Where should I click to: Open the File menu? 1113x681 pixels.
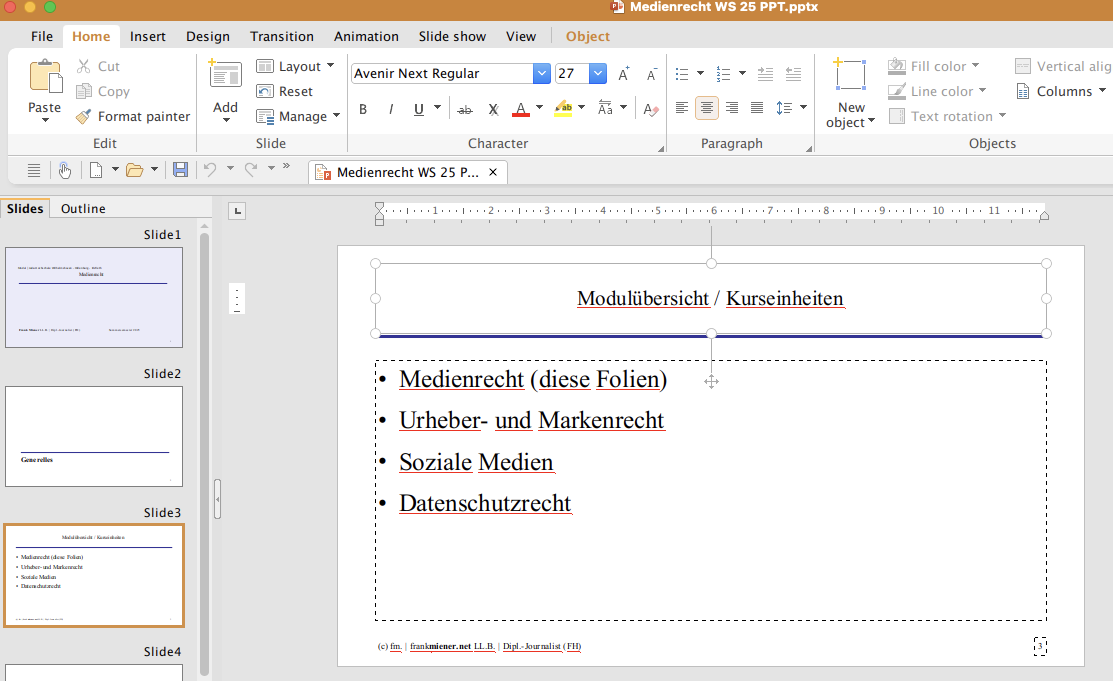tap(42, 36)
